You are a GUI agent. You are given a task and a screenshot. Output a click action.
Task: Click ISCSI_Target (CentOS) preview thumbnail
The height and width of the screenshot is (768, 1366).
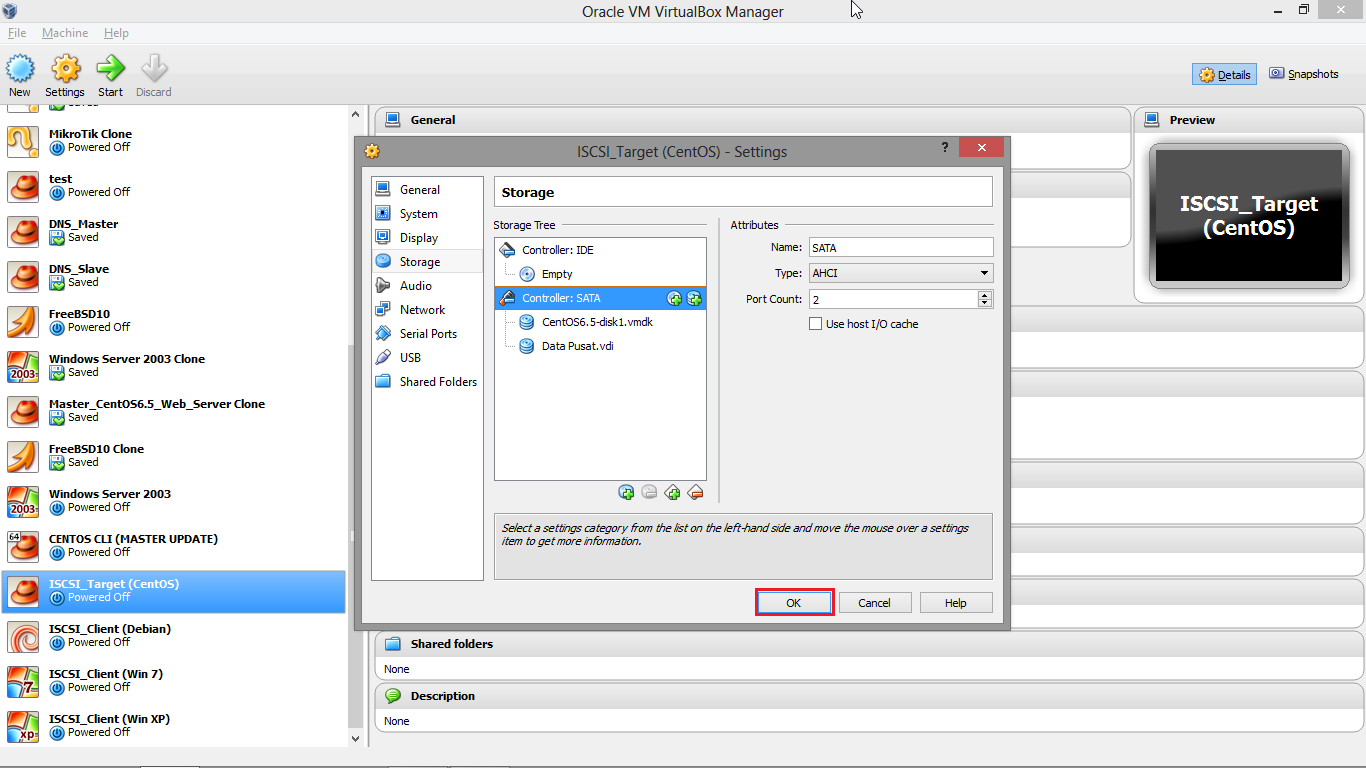1248,216
